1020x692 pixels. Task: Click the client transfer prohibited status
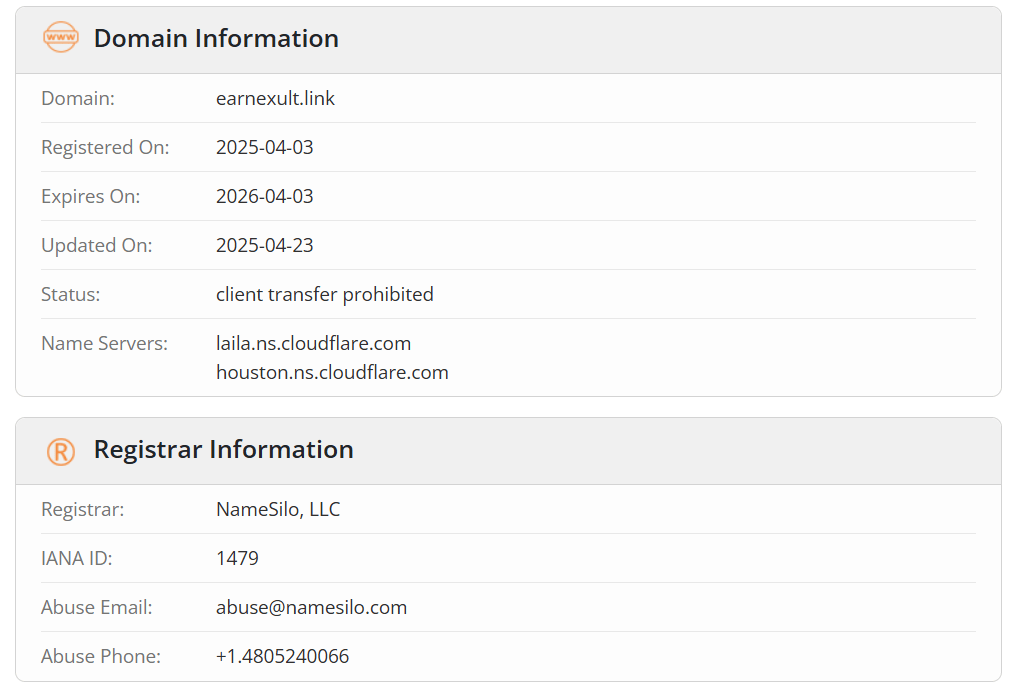coord(325,294)
